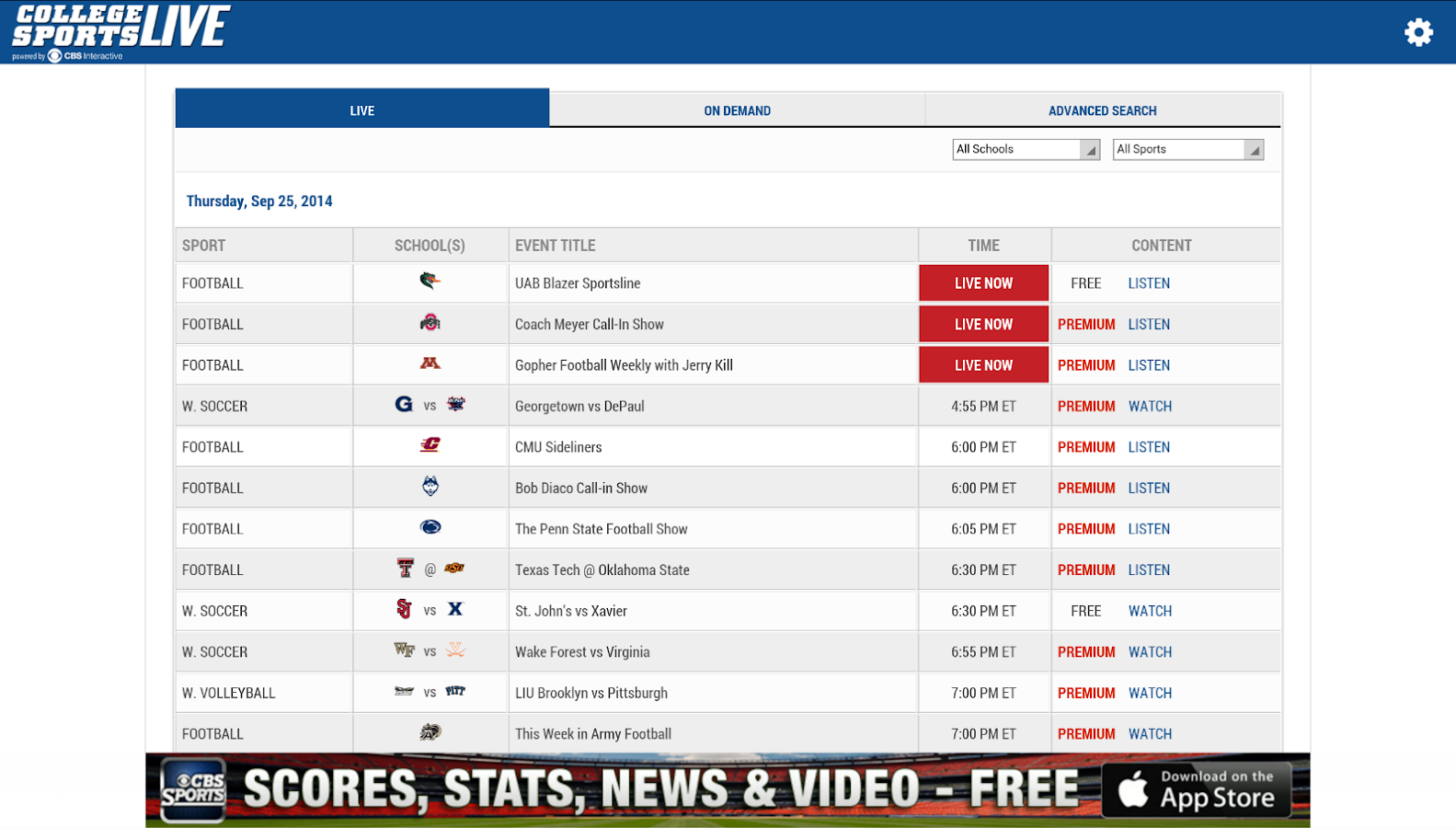Image resolution: width=1456 pixels, height=828 pixels.
Task: Click PREMIUM label for Georgetown vs DePaul
Action: point(1086,406)
